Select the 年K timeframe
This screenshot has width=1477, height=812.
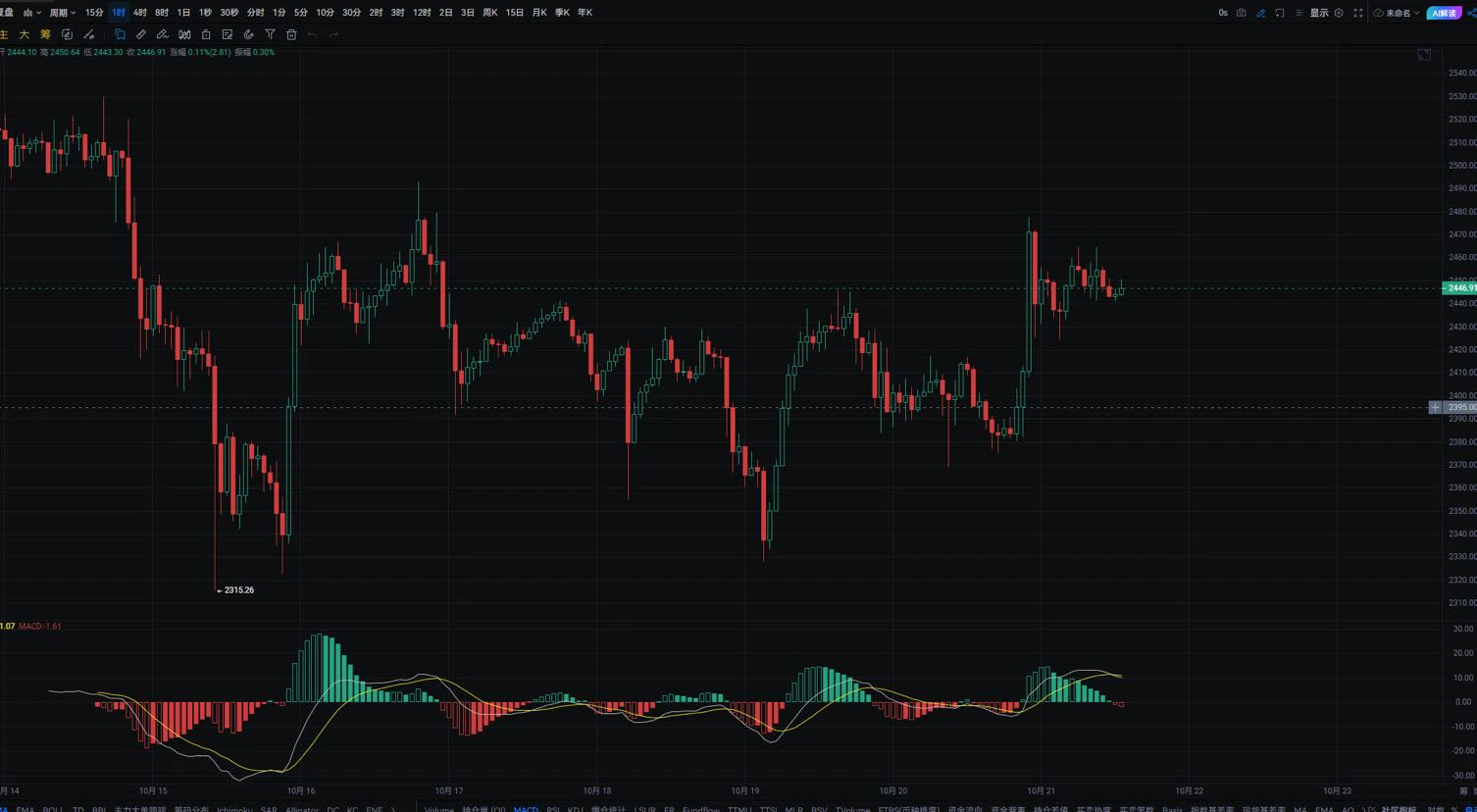coord(585,13)
